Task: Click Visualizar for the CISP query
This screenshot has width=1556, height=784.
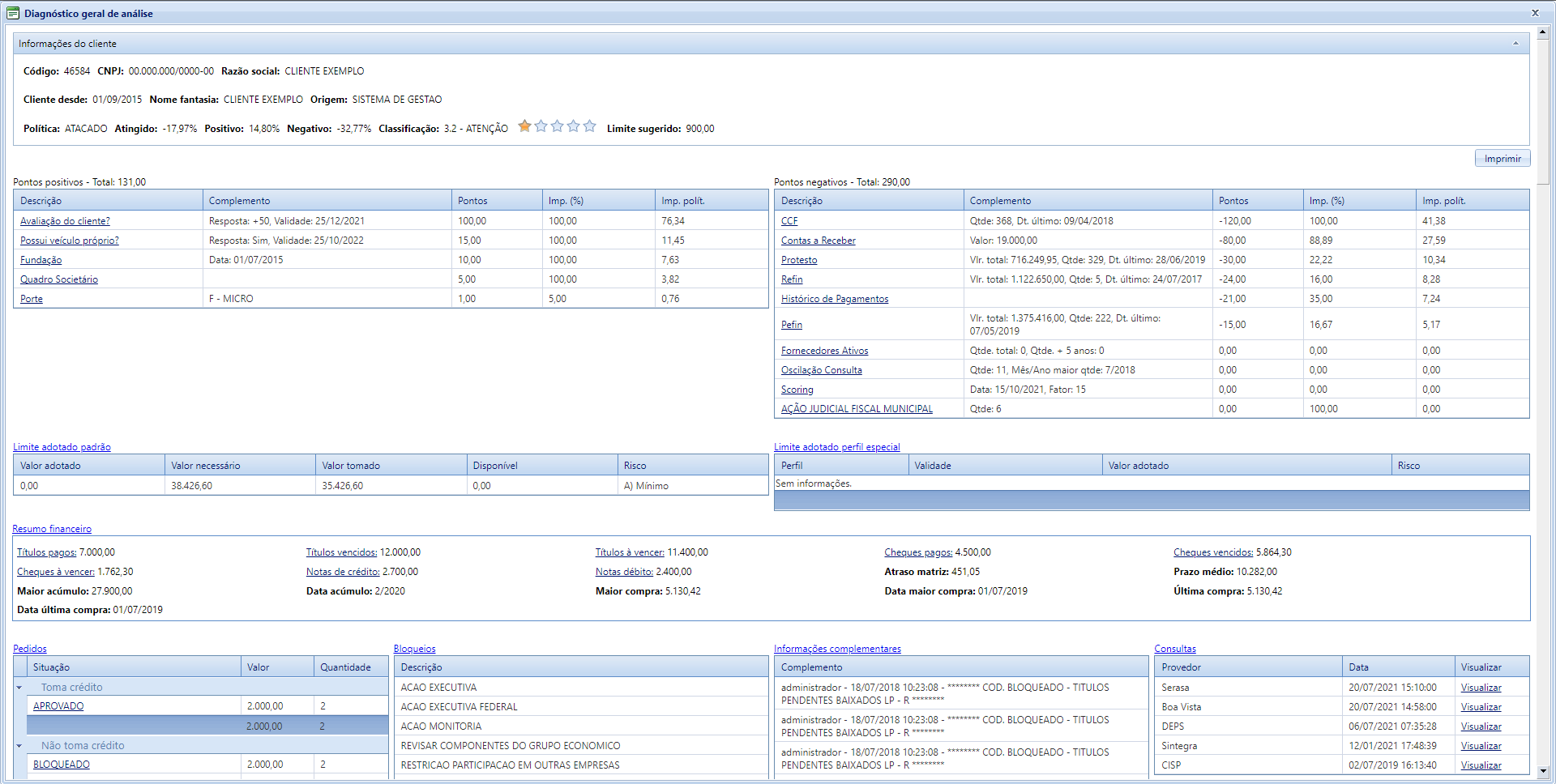Action: [1481, 765]
